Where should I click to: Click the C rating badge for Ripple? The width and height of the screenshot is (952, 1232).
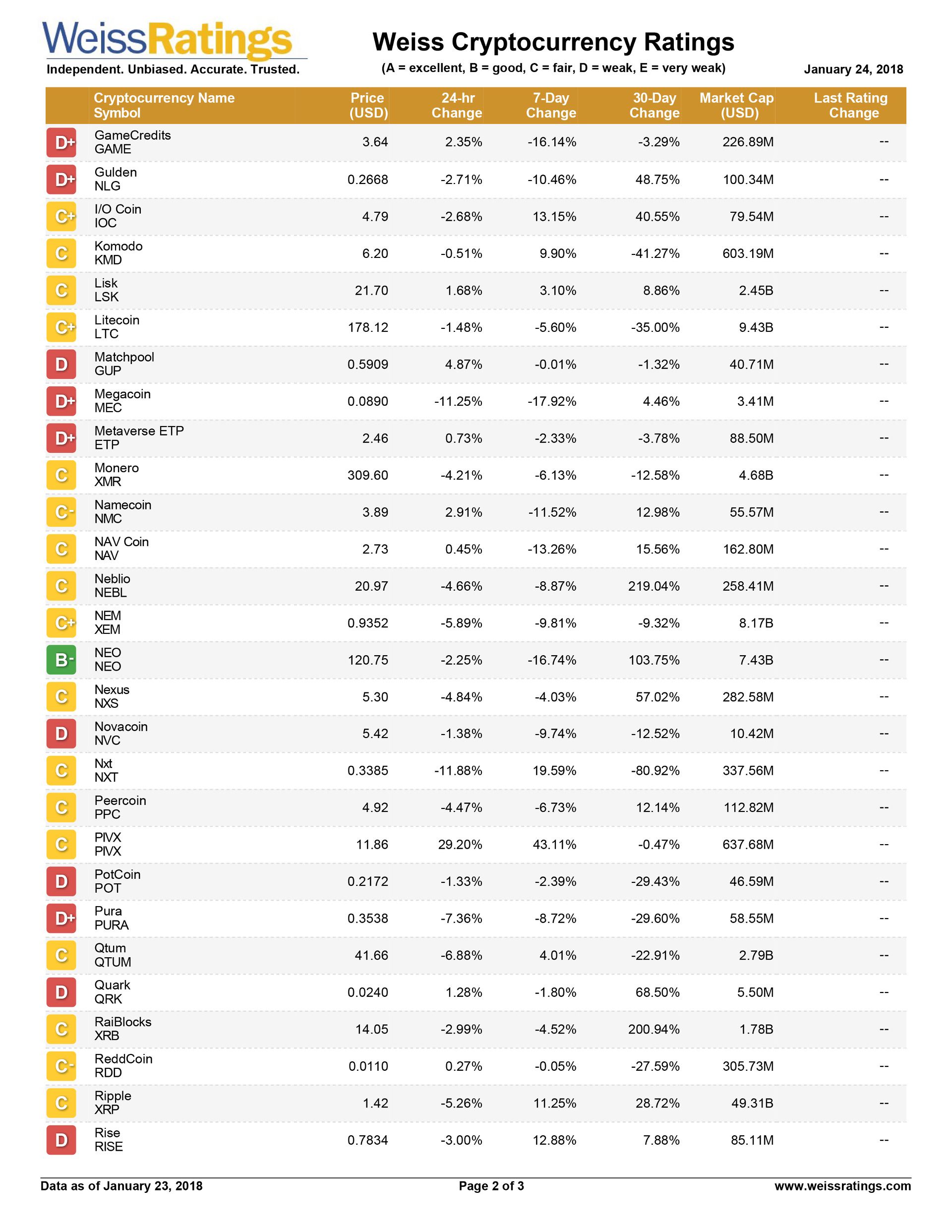point(61,1104)
